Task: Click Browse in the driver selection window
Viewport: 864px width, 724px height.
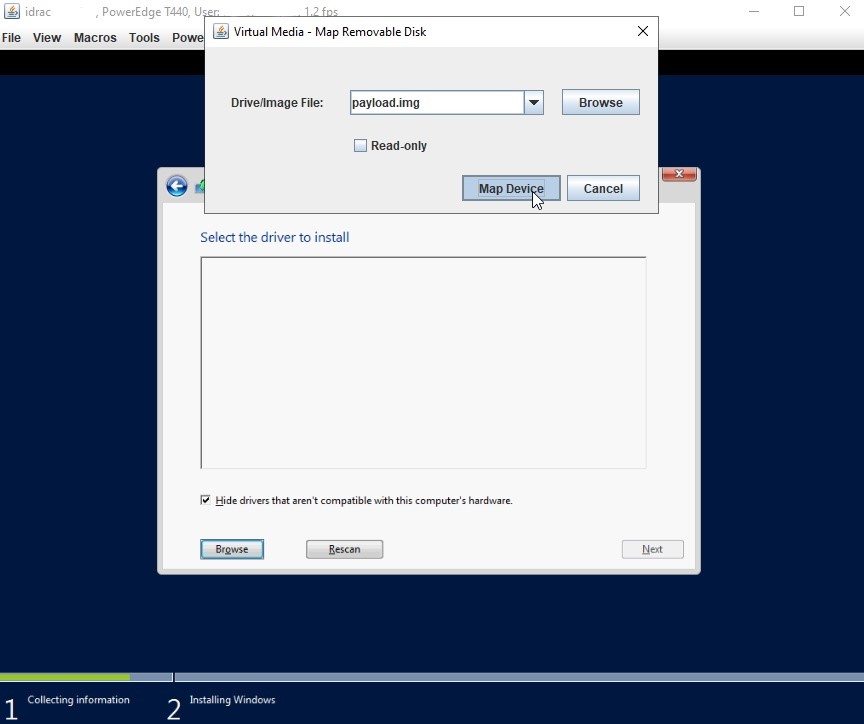Action: point(232,548)
